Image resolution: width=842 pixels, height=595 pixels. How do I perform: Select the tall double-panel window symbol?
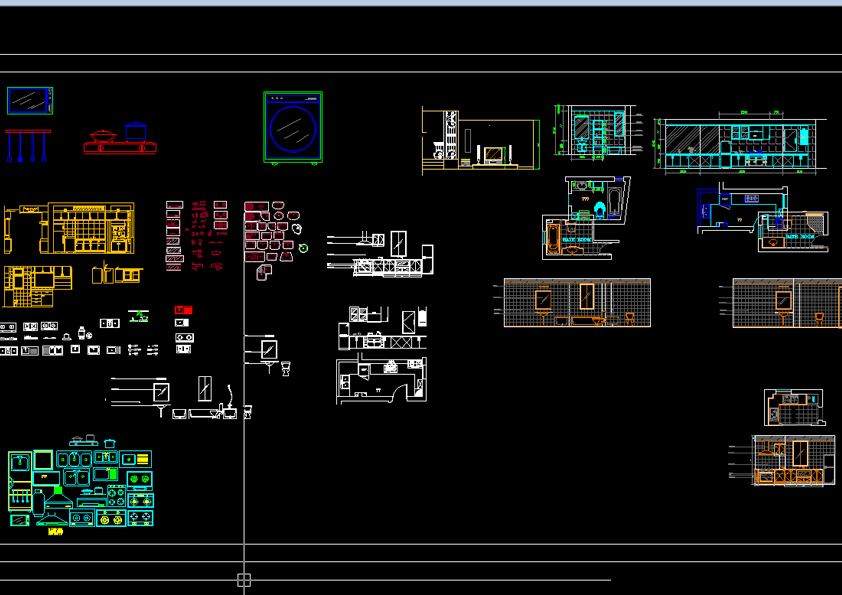(205, 389)
